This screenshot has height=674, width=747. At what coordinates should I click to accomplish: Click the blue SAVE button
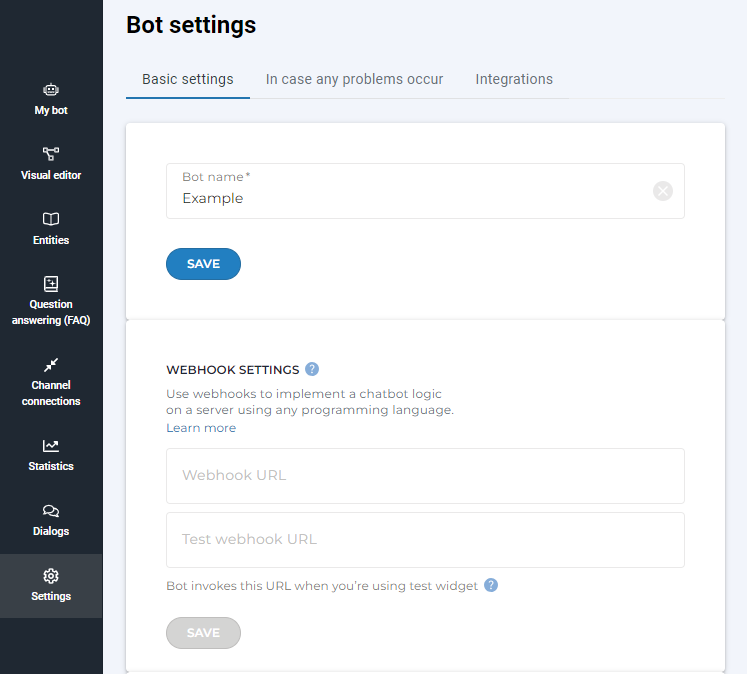tap(203, 264)
